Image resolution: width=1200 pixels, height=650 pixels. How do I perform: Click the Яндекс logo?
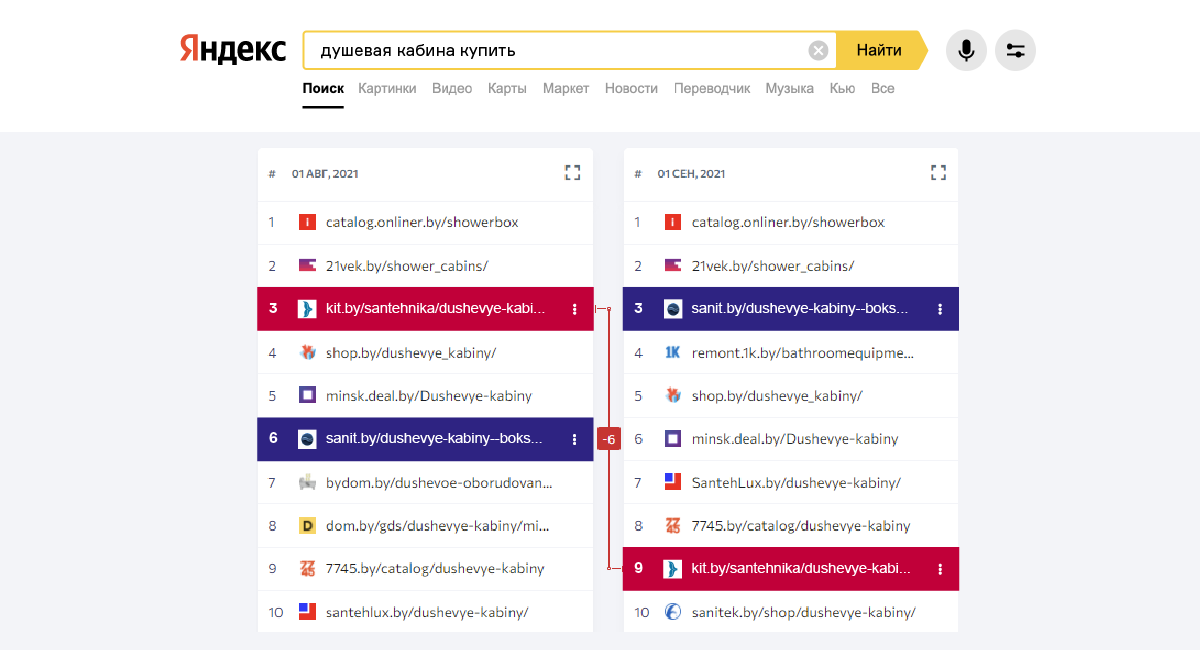click(232, 50)
